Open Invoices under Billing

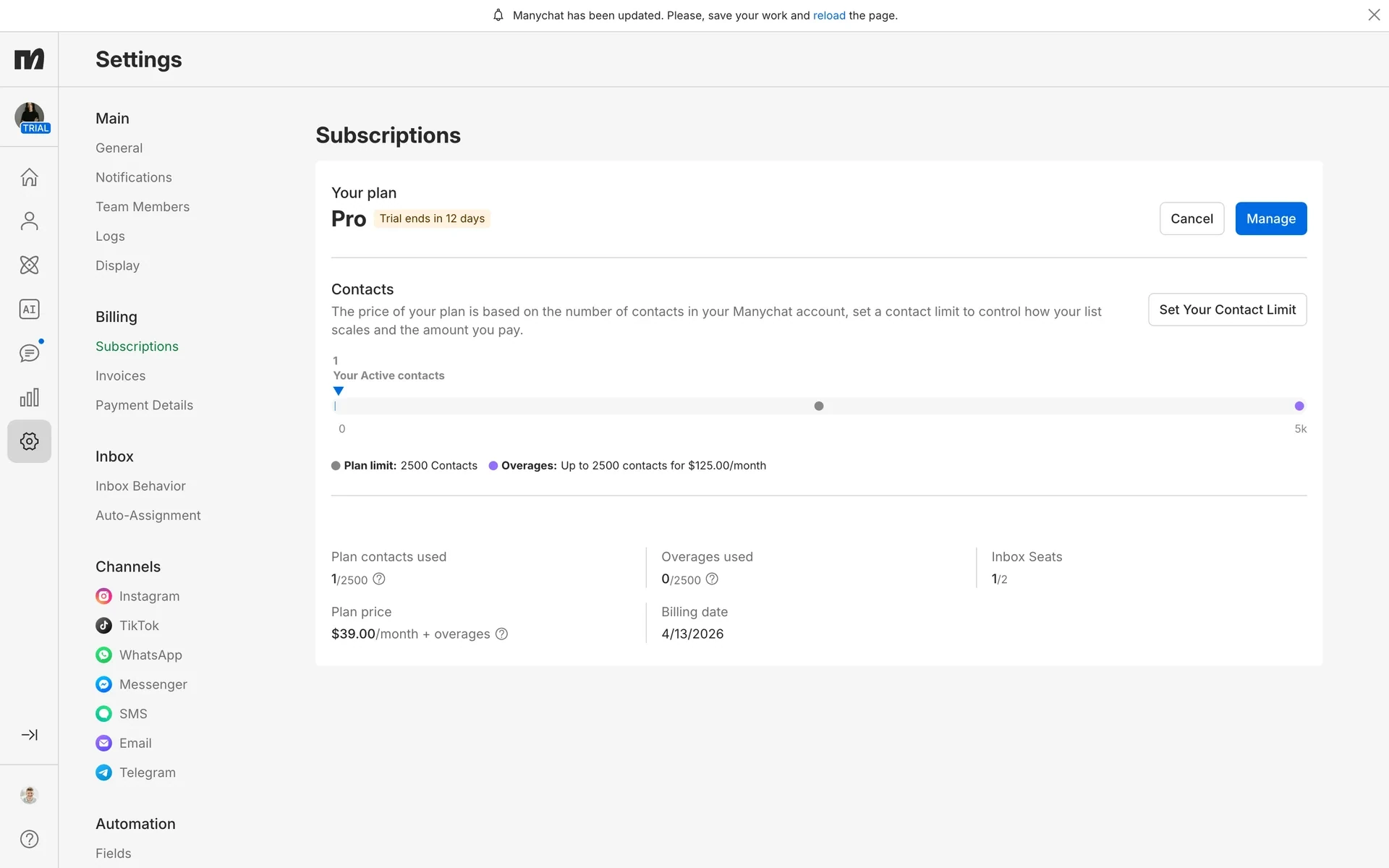pos(120,376)
